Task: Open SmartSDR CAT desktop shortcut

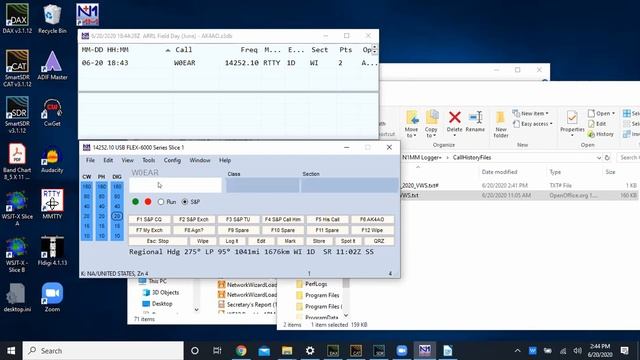Action: [17, 68]
